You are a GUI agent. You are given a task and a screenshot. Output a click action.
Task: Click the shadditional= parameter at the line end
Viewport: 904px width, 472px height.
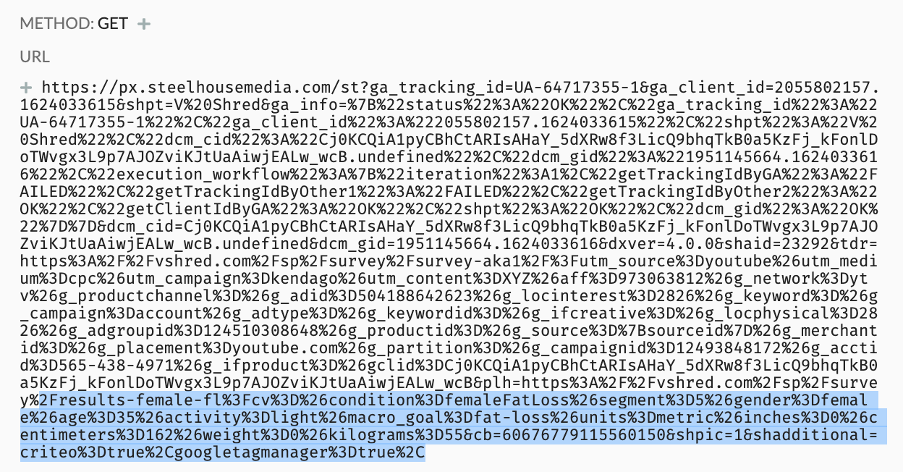pos(815,435)
